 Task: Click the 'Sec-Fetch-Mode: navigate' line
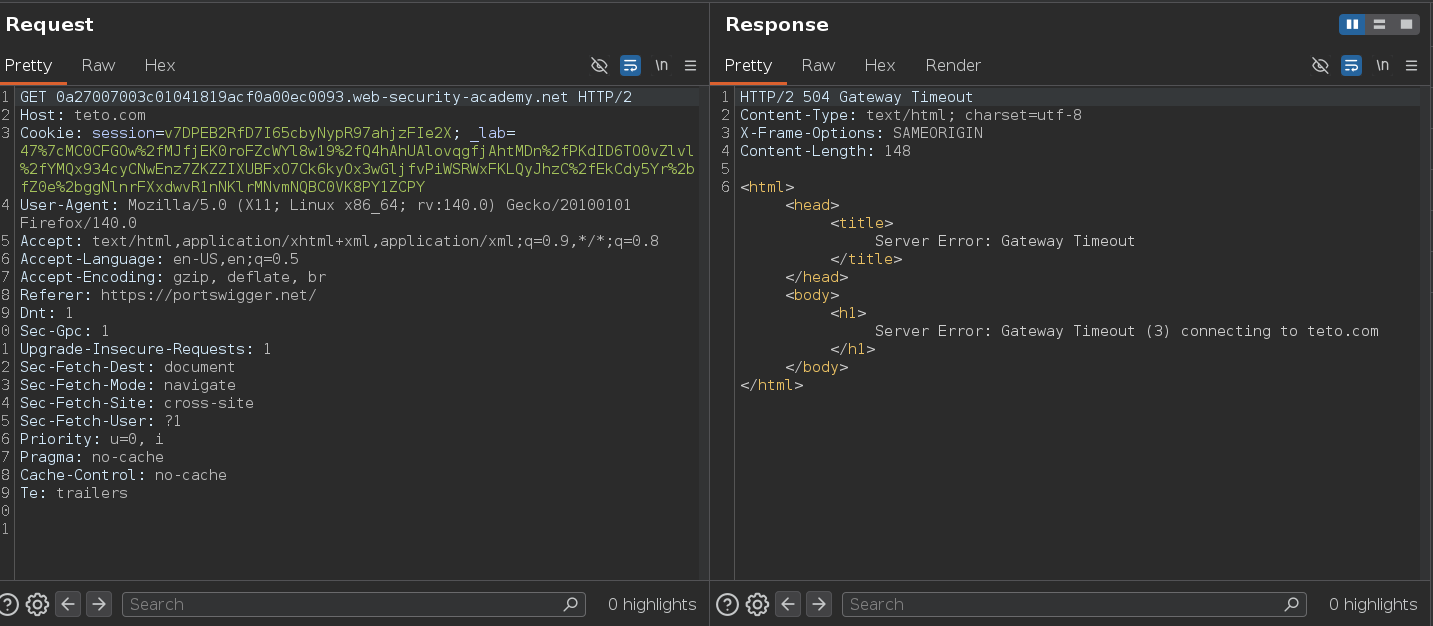tap(128, 385)
